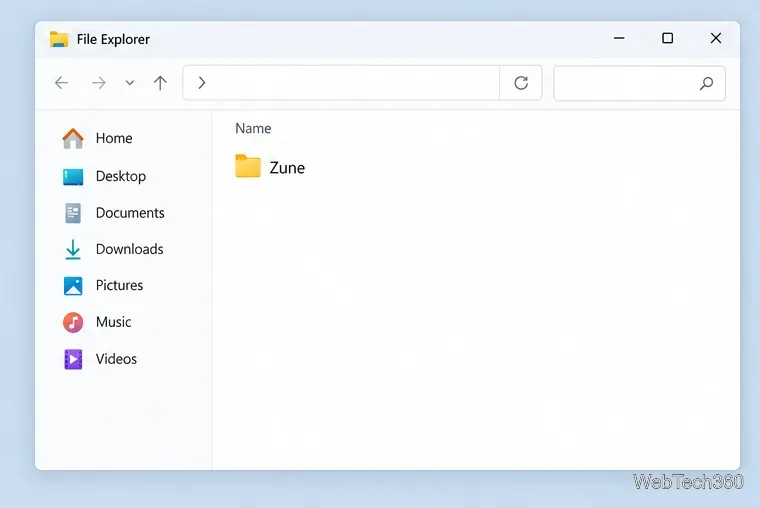760x508 pixels.
Task: Go back with the left arrow
Action: (62, 83)
